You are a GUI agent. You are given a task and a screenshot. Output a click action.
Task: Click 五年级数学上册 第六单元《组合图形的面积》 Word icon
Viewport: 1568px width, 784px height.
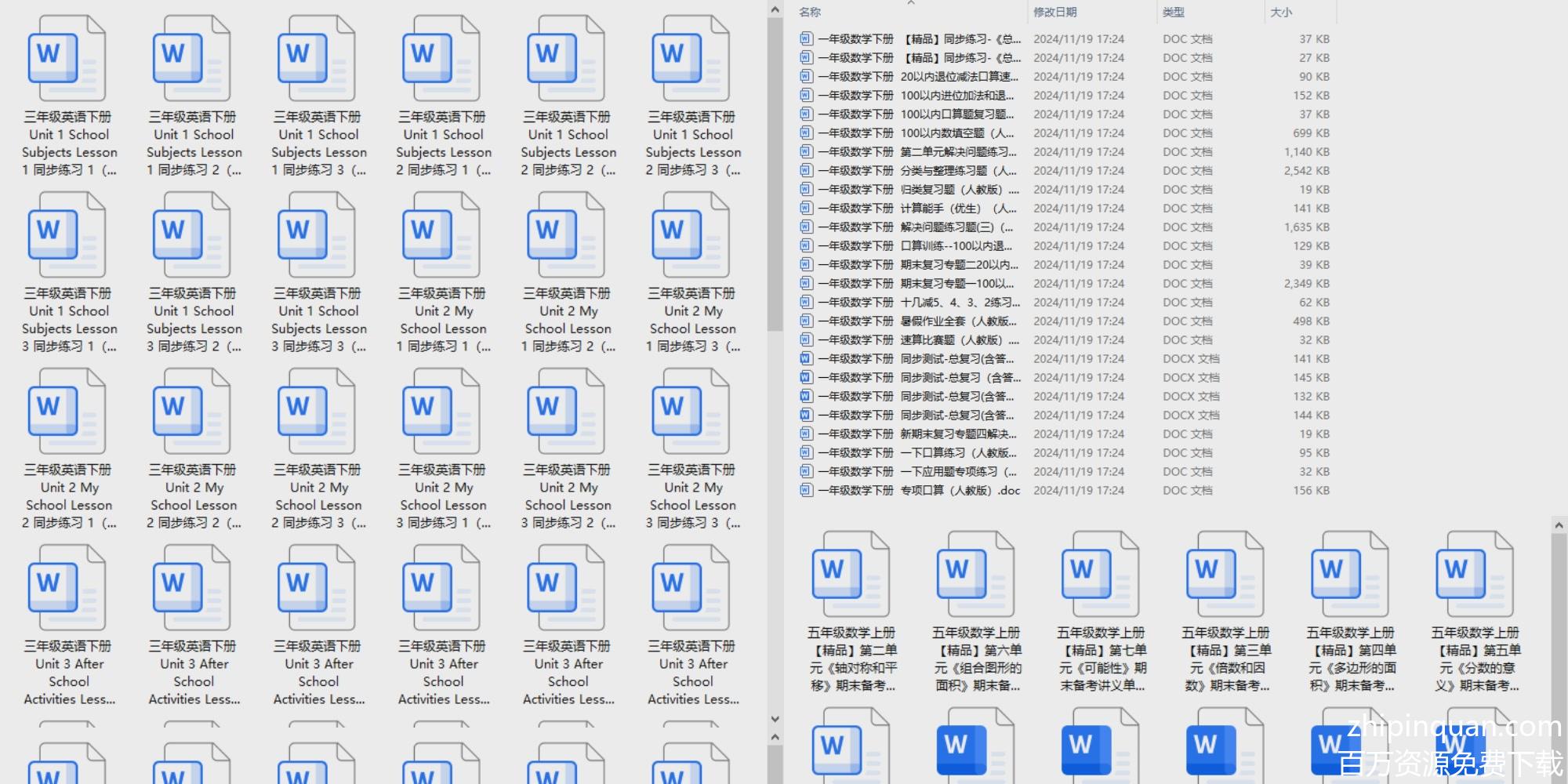[975, 574]
